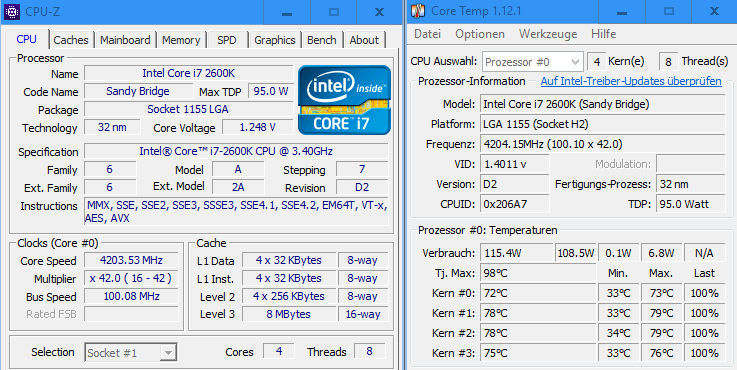Click the Verbrauch value 108.5W
Screen dimensions: 737x370
click(576, 253)
